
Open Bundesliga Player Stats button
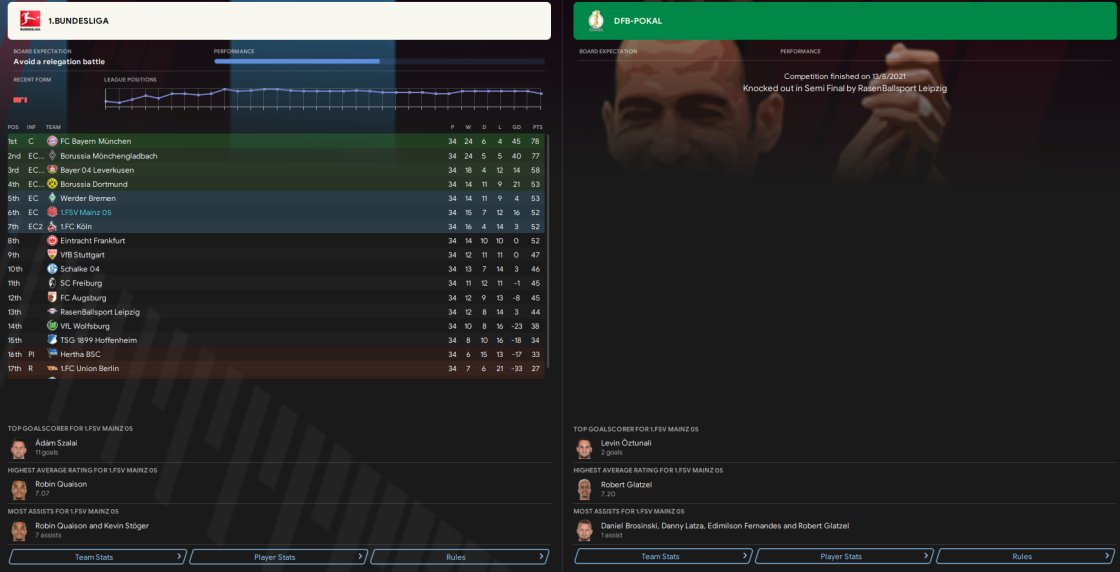pos(279,557)
